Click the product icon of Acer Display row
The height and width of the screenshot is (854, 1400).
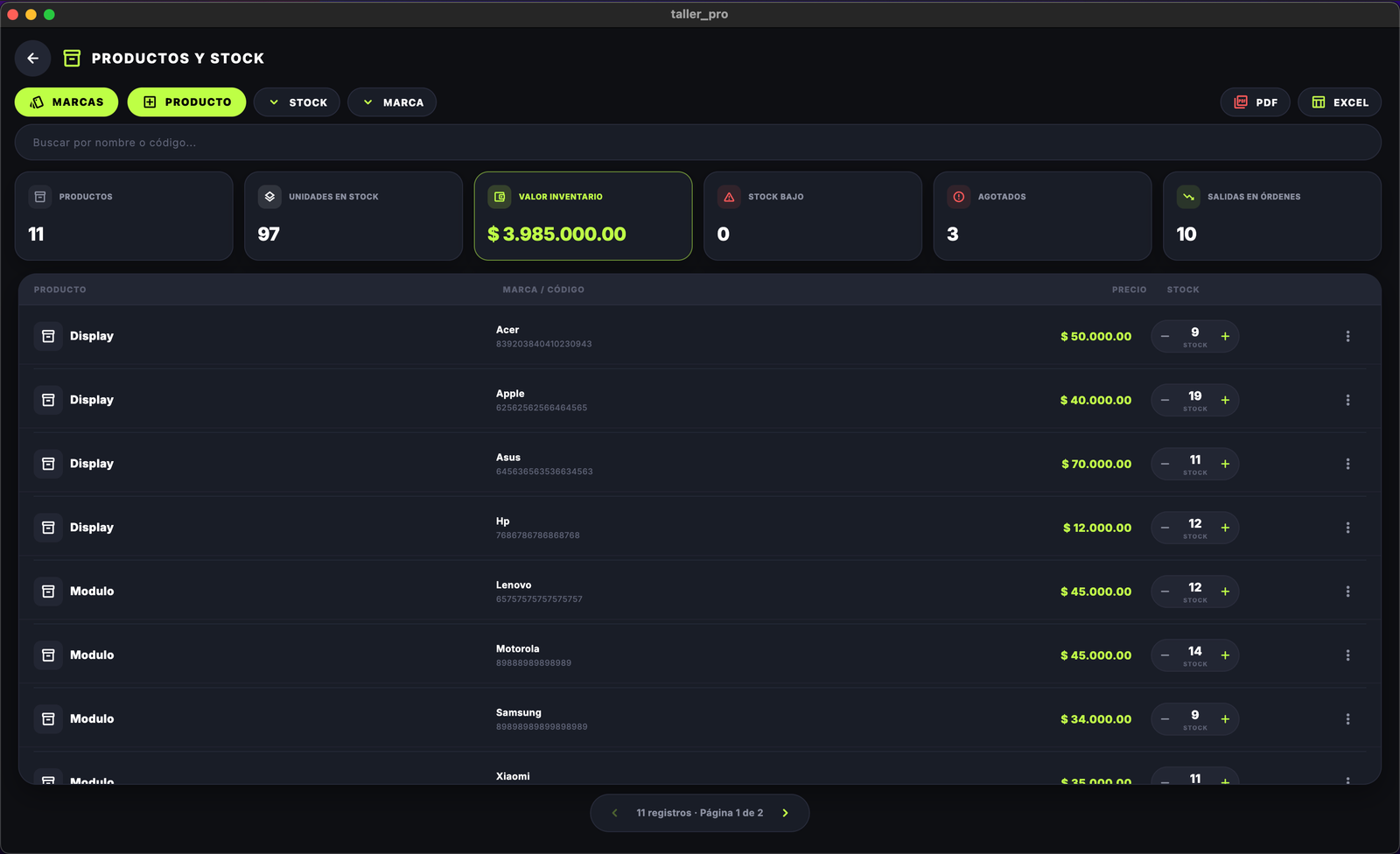(48, 337)
